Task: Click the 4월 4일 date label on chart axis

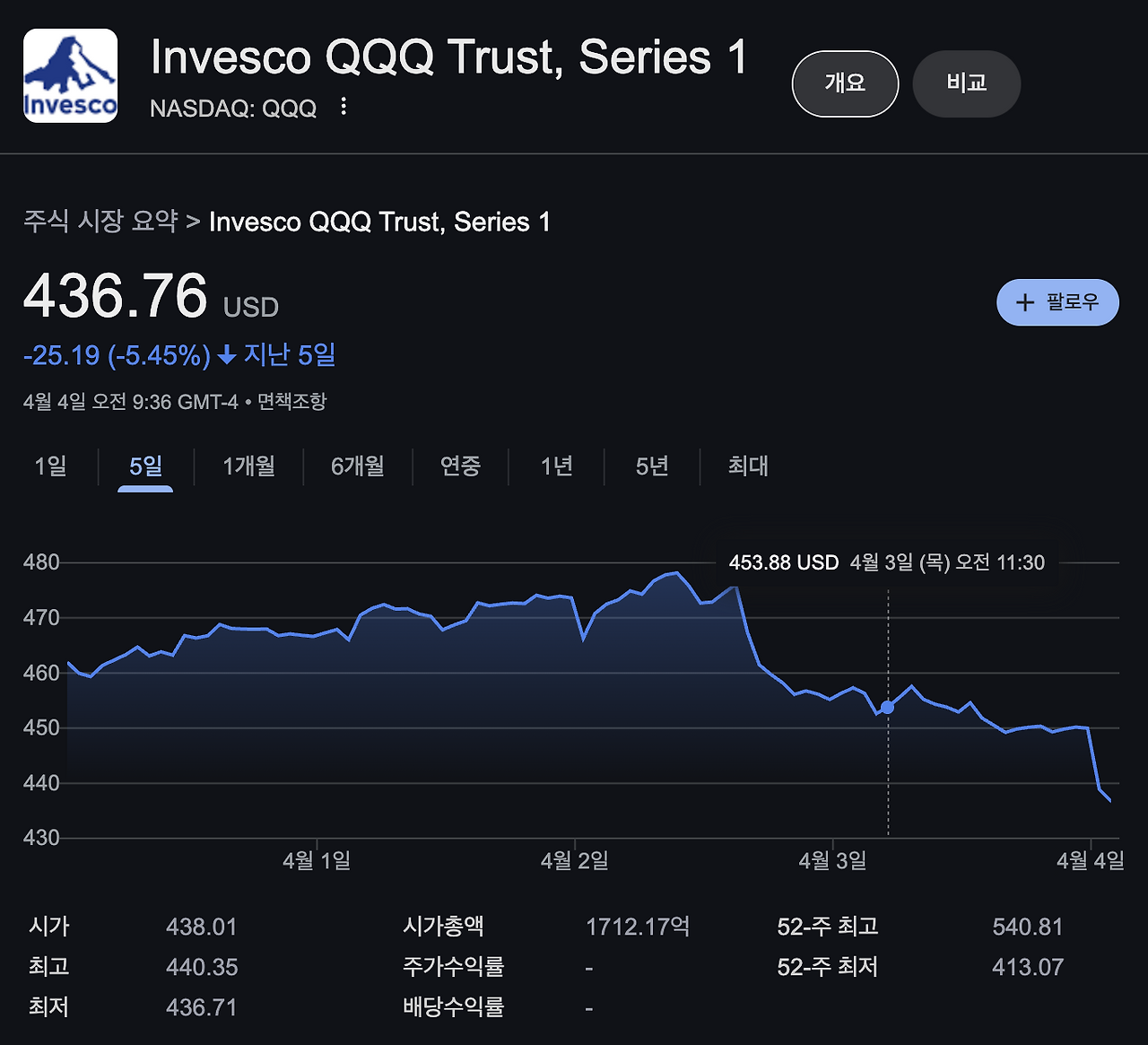Action: pyautogui.click(x=1091, y=861)
